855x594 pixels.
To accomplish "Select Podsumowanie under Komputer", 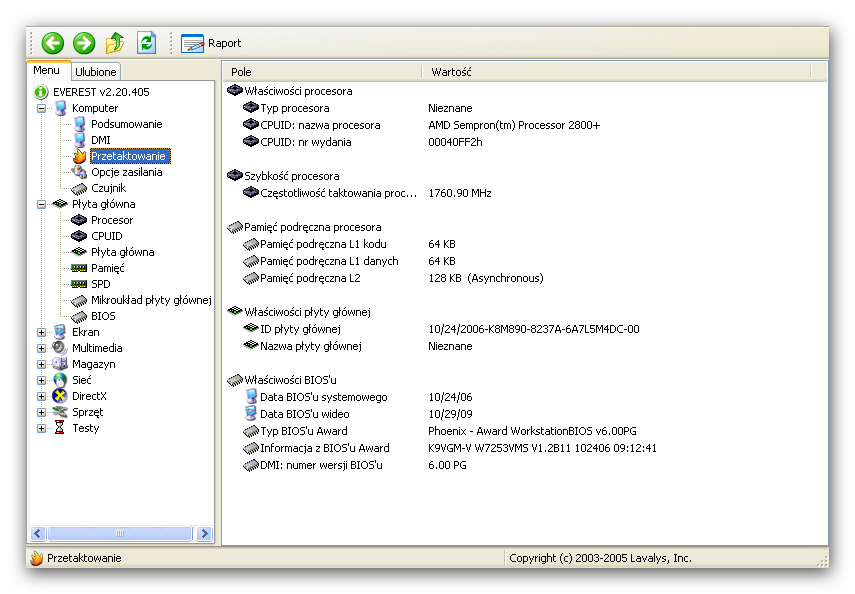I will pyautogui.click(x=126, y=124).
